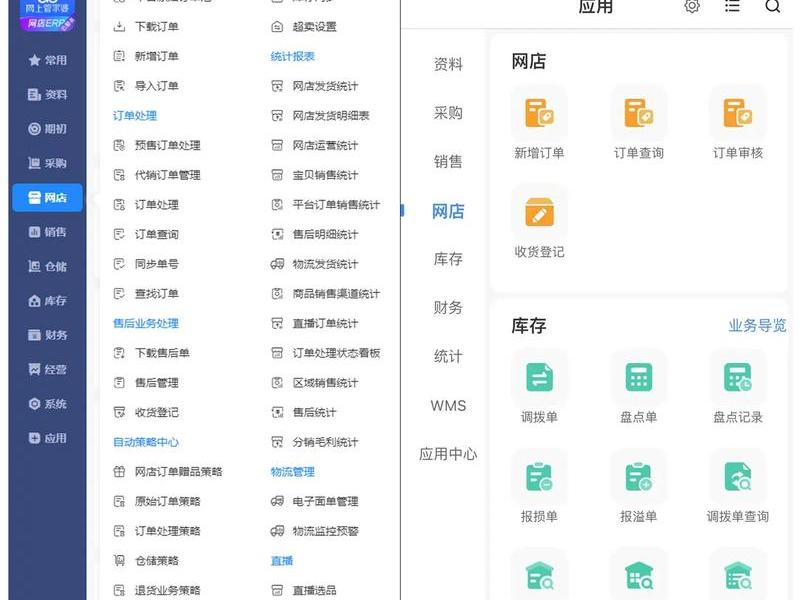Switch to 应用中心 category tab
The width and height of the screenshot is (800, 600).
tap(448, 454)
